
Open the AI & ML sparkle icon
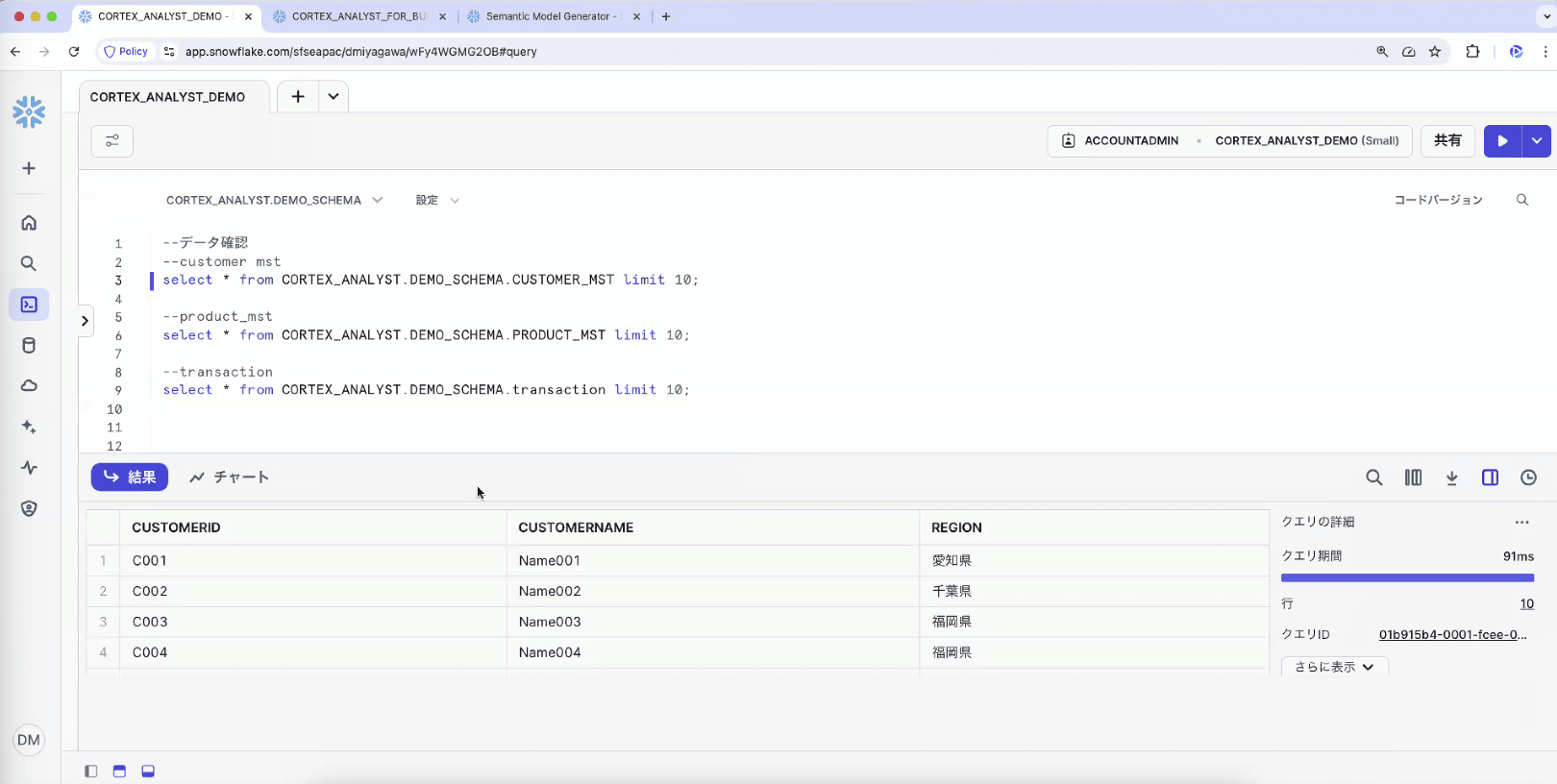(29, 427)
